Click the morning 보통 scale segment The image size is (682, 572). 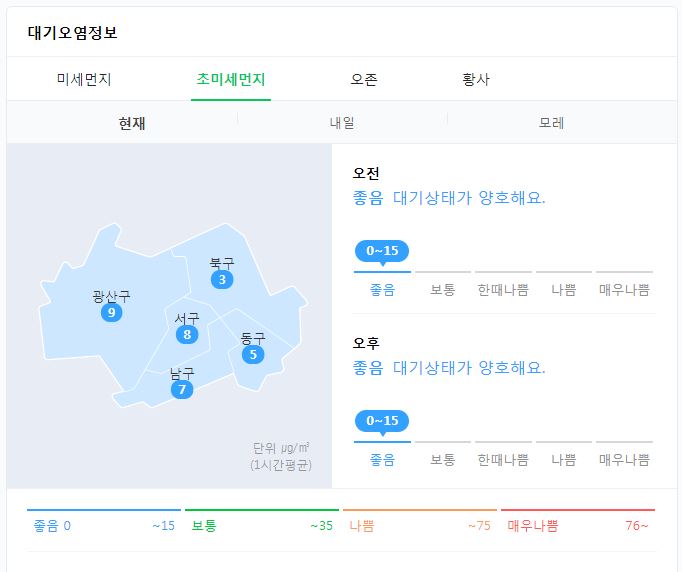pyautogui.click(x=443, y=289)
